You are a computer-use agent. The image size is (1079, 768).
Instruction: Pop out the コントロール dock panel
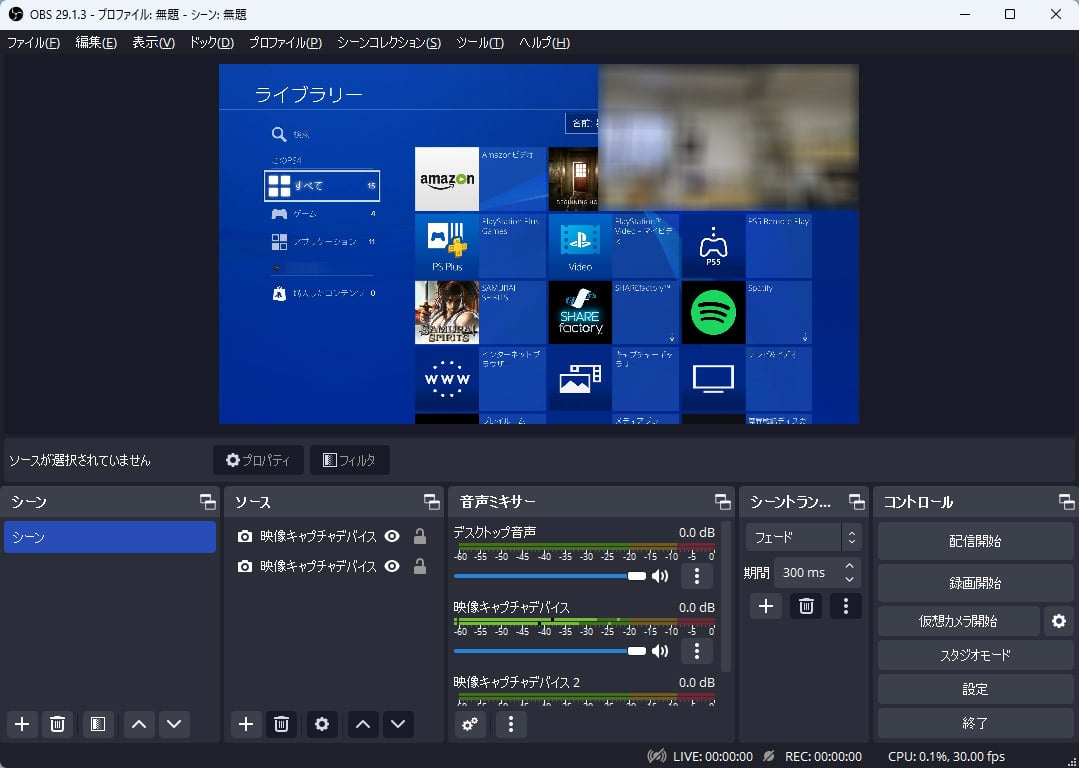point(1066,502)
